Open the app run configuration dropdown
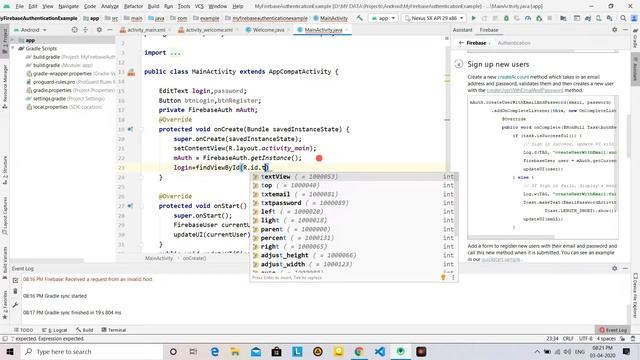The image size is (640, 360). 382,18
